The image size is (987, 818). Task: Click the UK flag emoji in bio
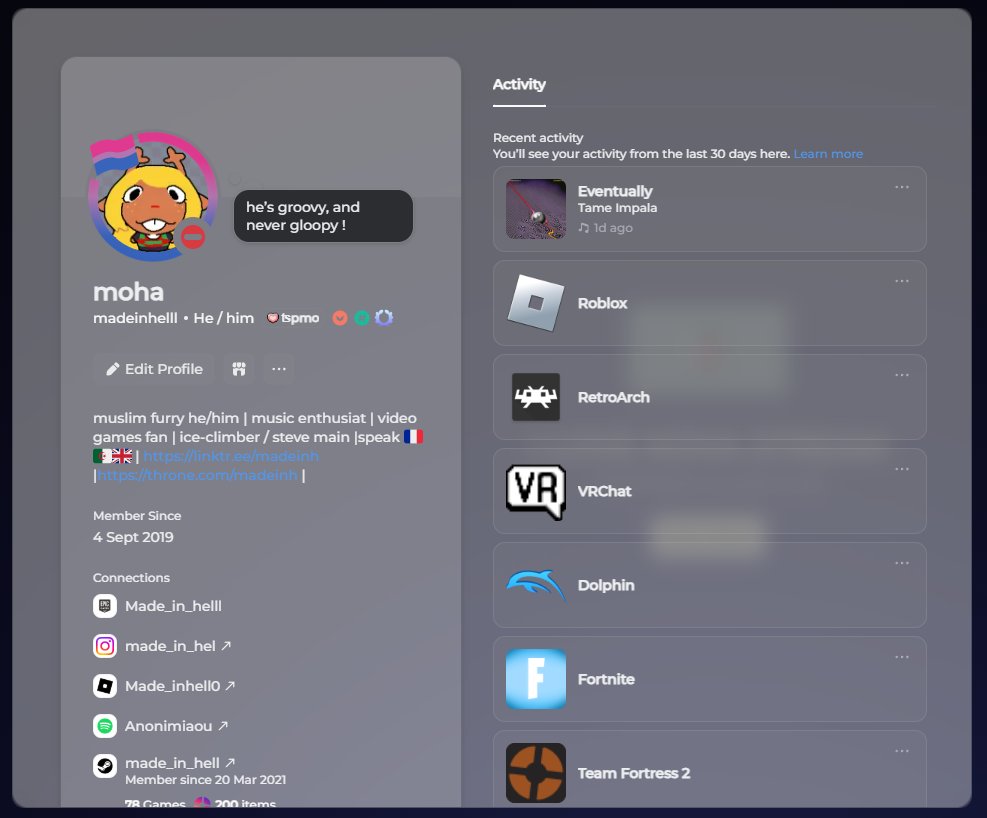pyautogui.click(x=122, y=456)
